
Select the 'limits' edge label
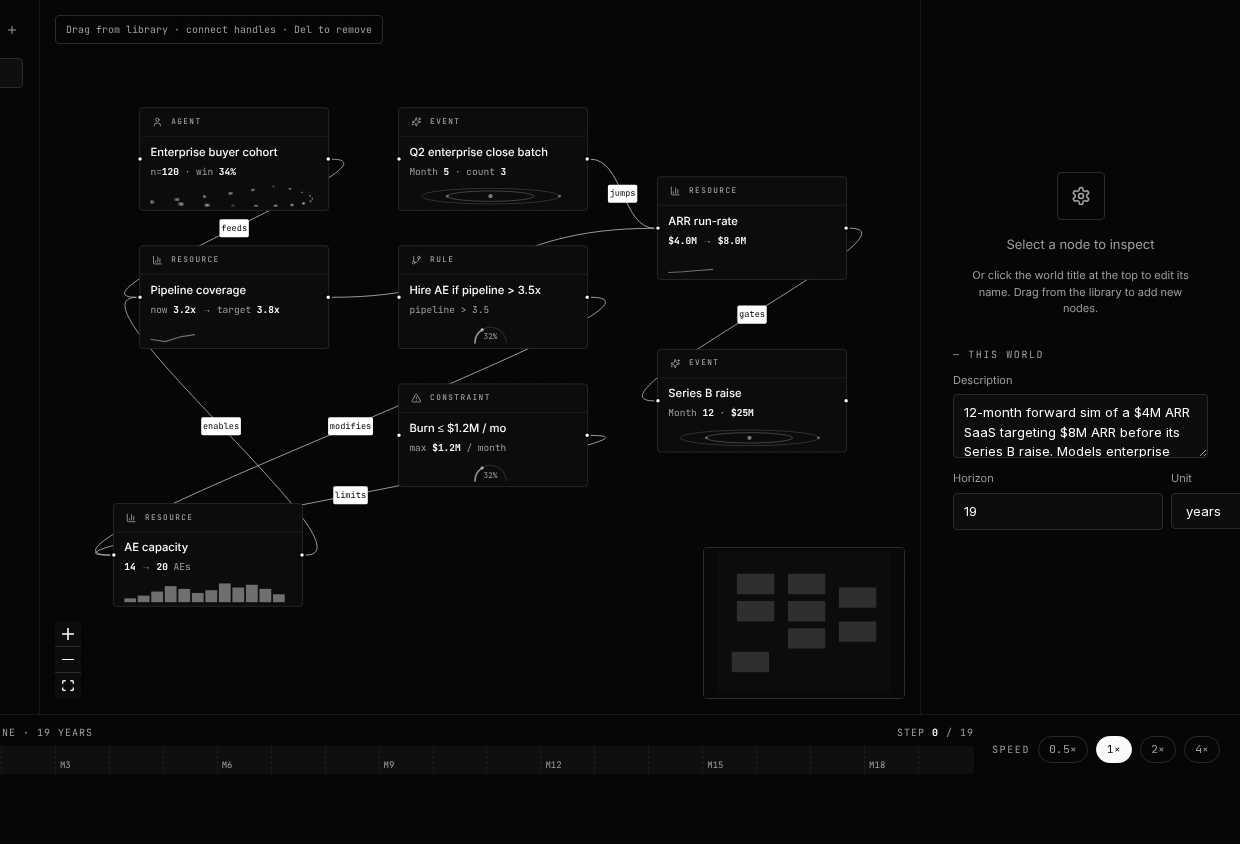(350, 495)
